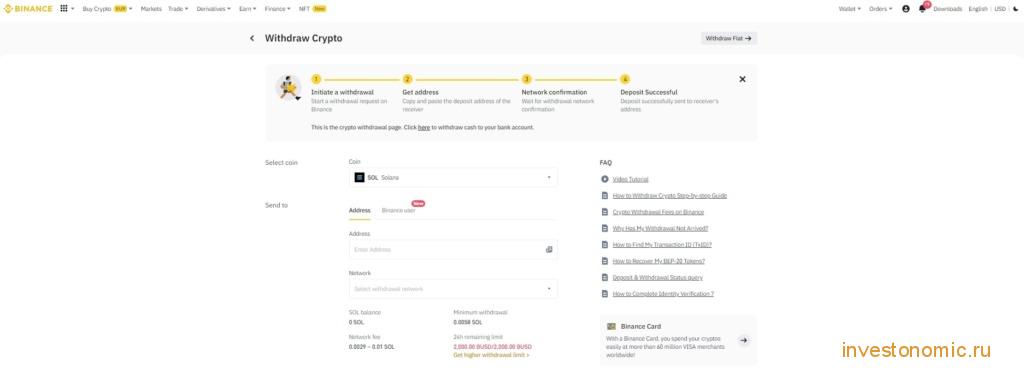Viewport: 1024px width, 369px height.
Task: Close the withdrawal steps guide banner
Action: pyautogui.click(x=743, y=79)
